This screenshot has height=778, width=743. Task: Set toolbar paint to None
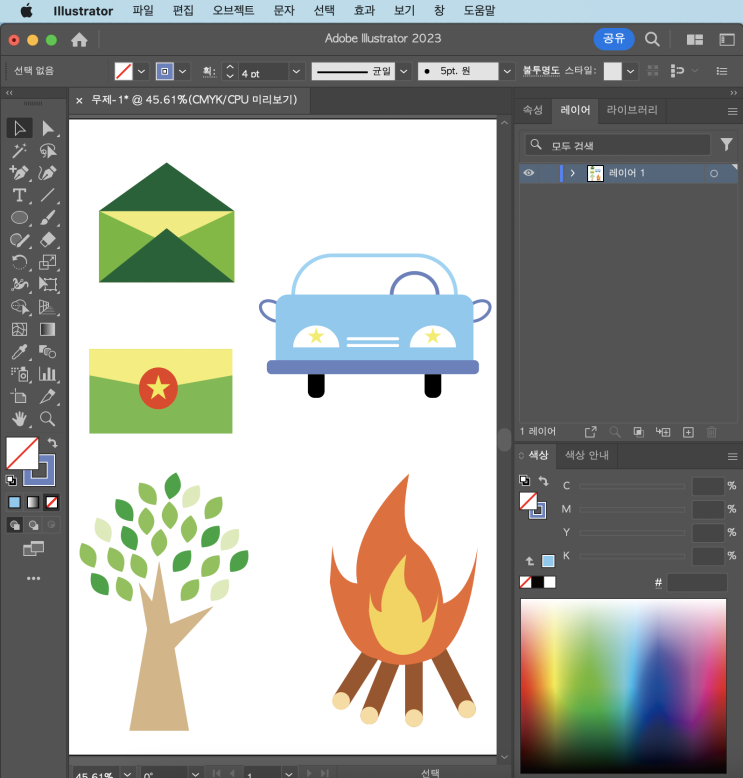pyautogui.click(x=52, y=502)
